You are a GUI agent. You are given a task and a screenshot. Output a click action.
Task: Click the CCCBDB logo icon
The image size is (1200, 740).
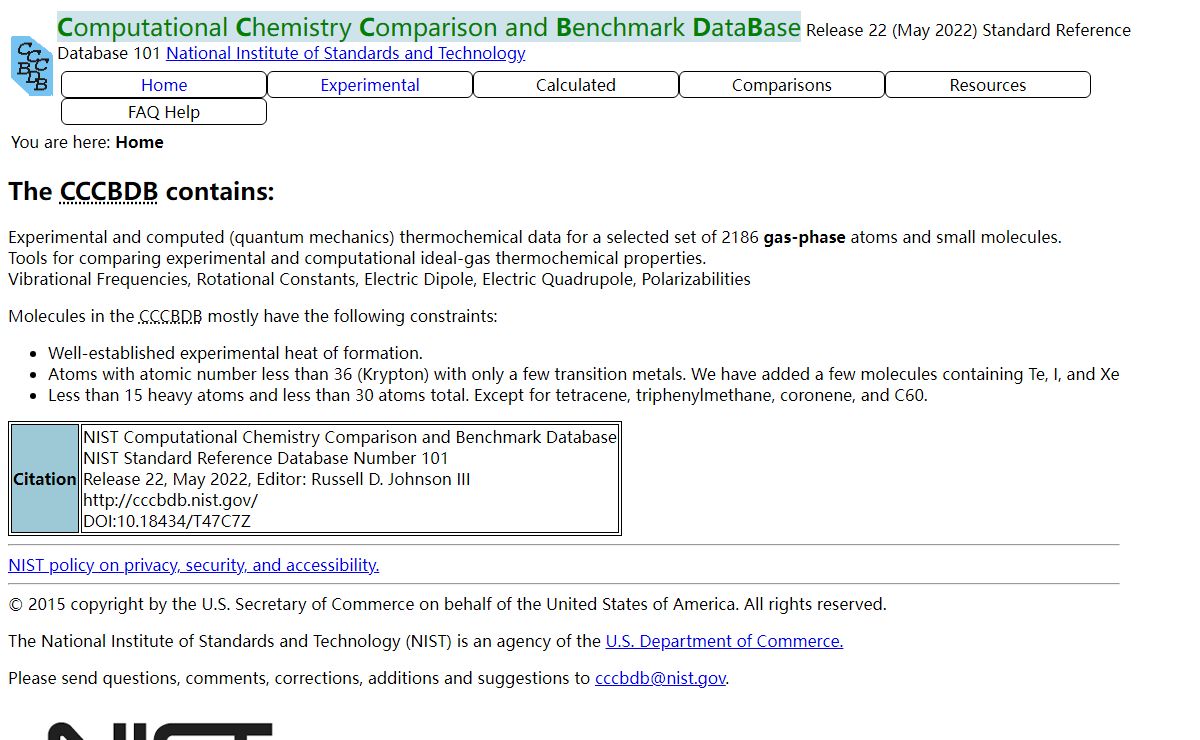click(x=31, y=65)
